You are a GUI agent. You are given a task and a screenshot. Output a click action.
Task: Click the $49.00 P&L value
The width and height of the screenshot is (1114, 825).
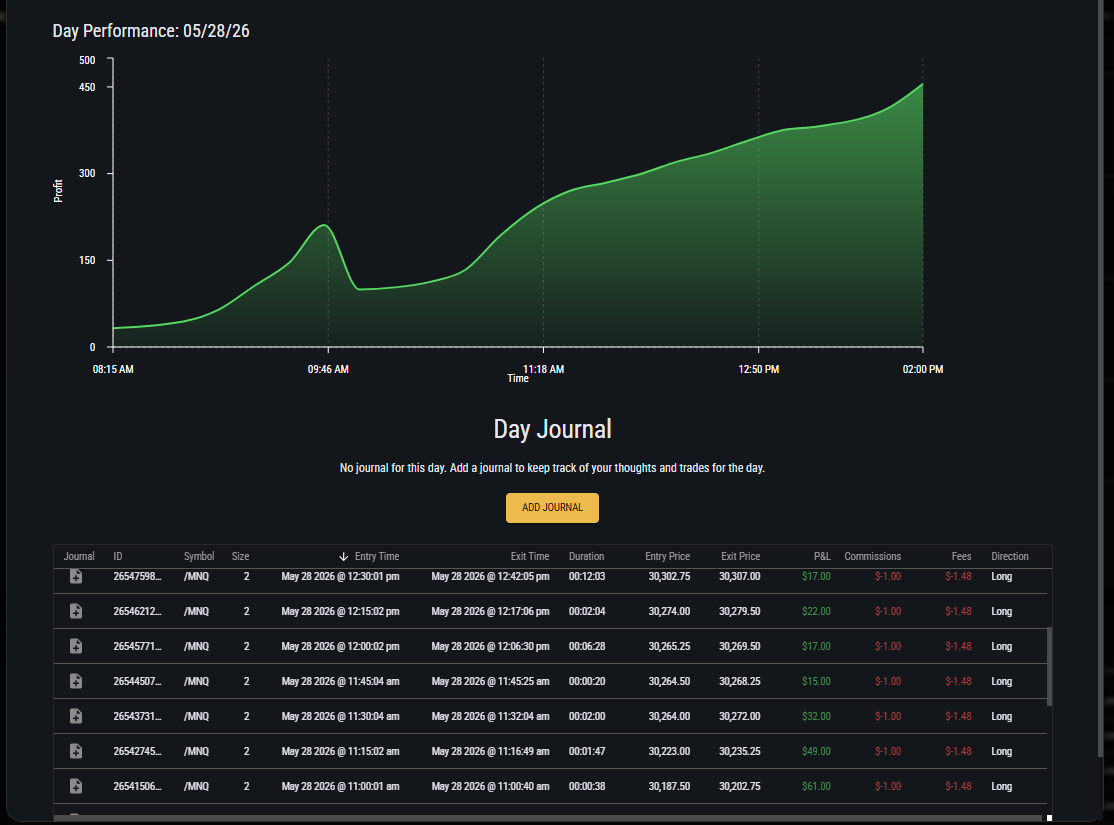[816, 751]
